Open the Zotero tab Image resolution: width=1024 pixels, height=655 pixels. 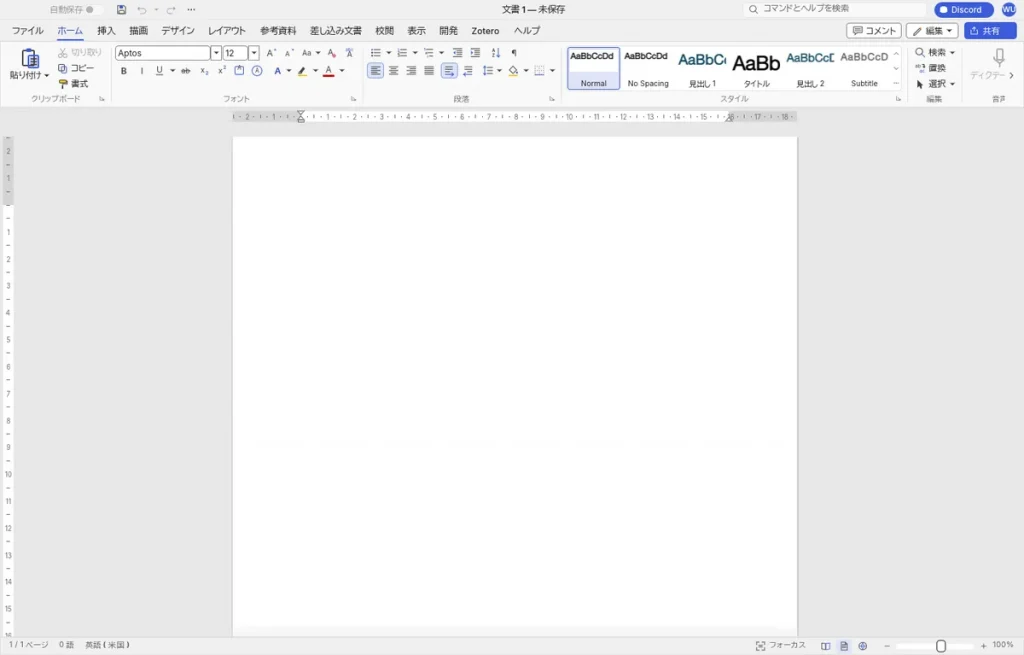(485, 31)
